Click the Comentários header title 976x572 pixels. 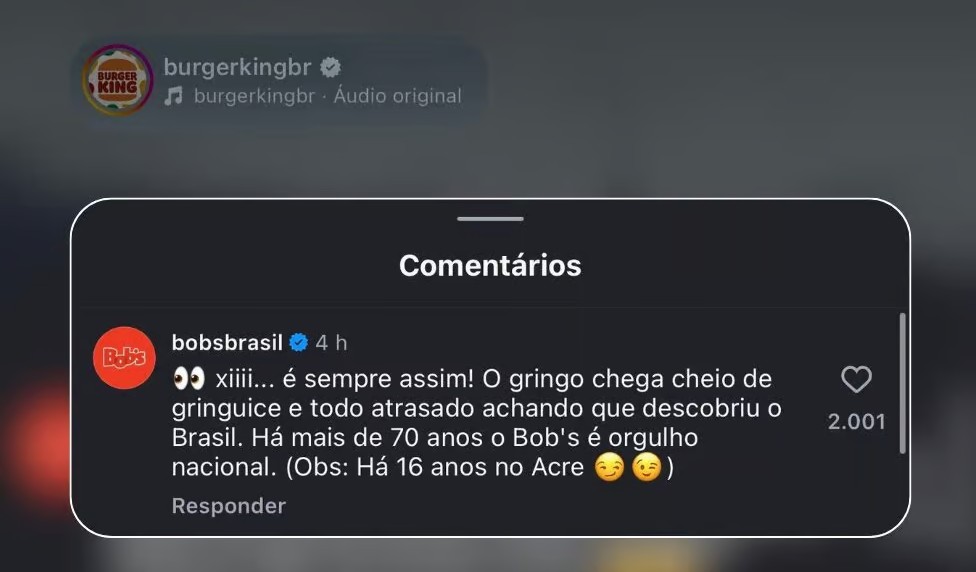click(x=490, y=266)
